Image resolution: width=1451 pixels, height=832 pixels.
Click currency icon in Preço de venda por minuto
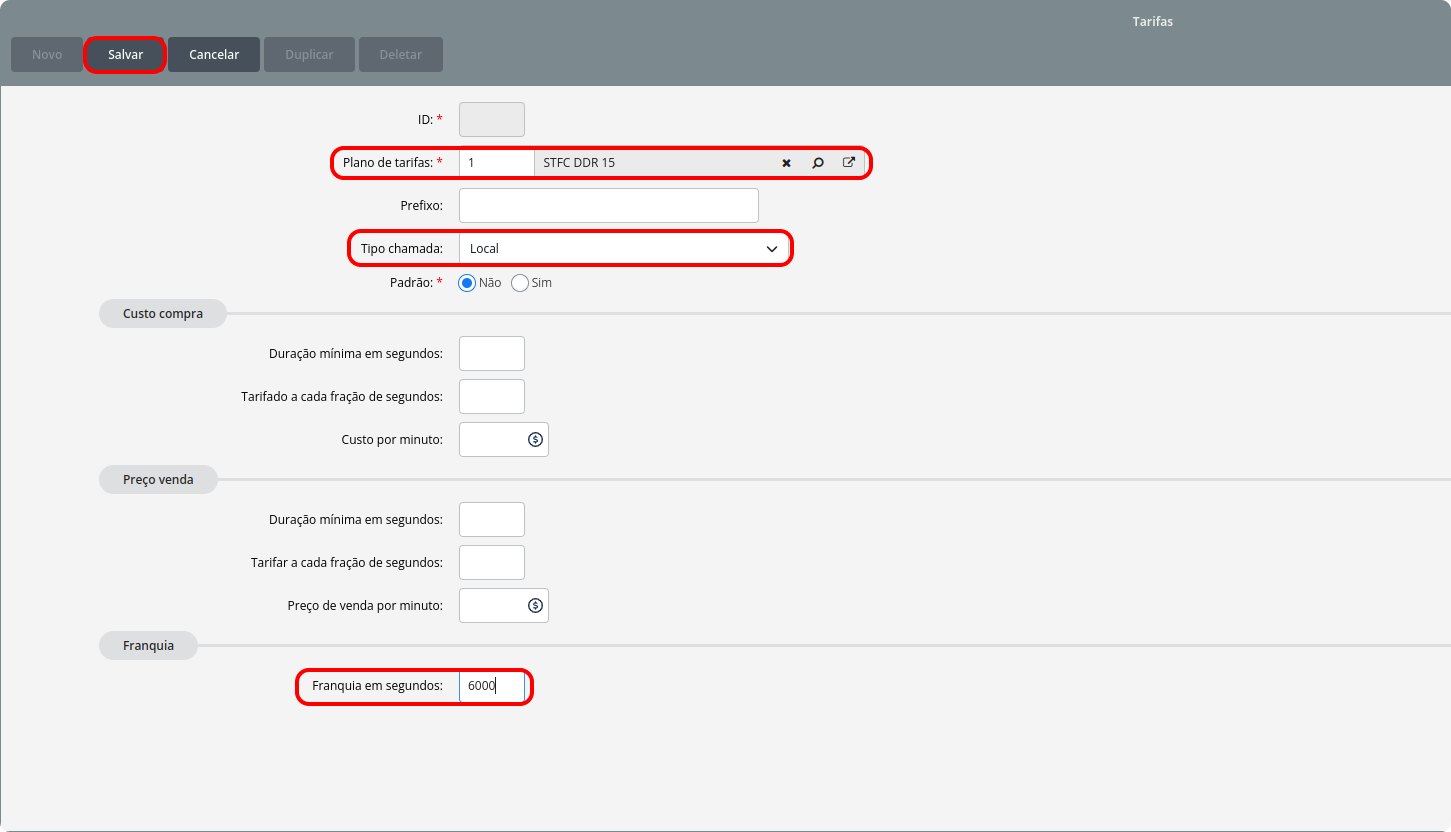(535, 605)
